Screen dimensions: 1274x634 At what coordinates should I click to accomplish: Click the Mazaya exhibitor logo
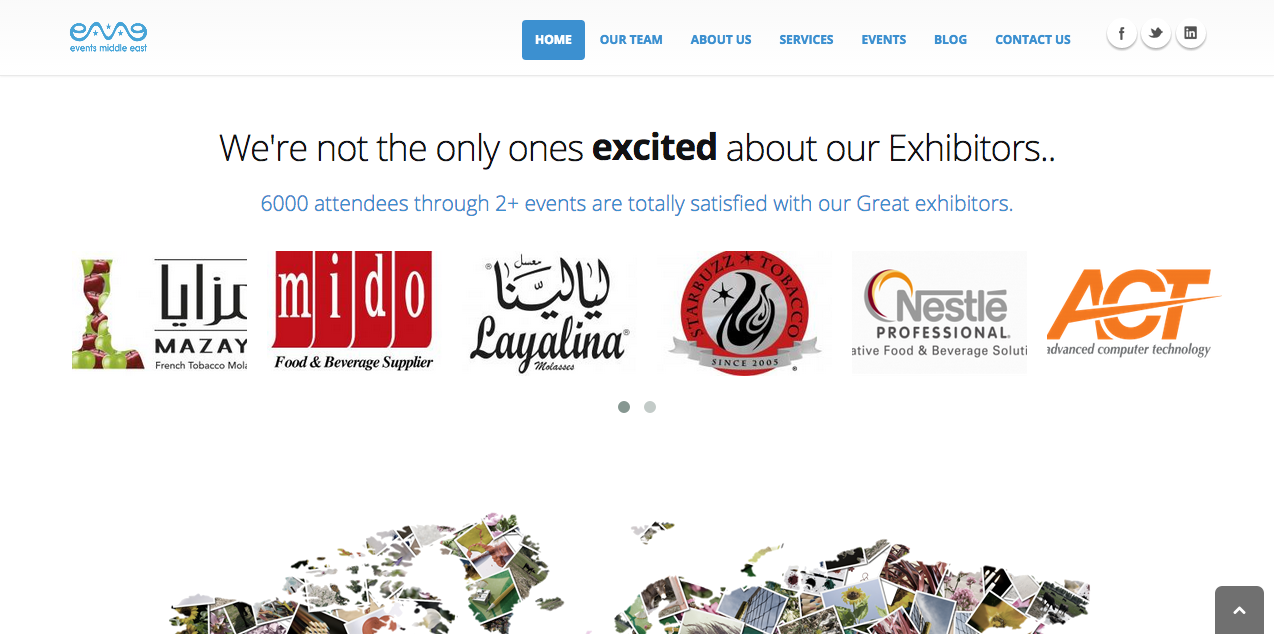click(x=160, y=314)
